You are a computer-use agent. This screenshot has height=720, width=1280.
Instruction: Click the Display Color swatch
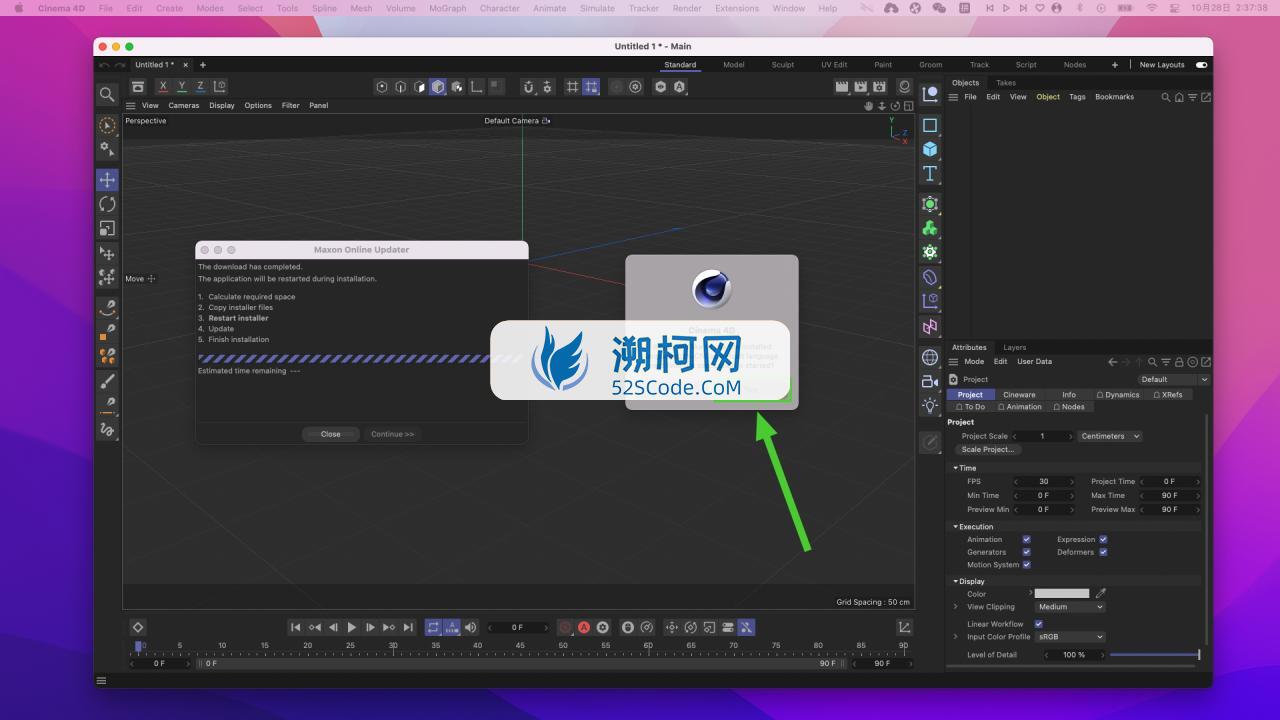1062,594
